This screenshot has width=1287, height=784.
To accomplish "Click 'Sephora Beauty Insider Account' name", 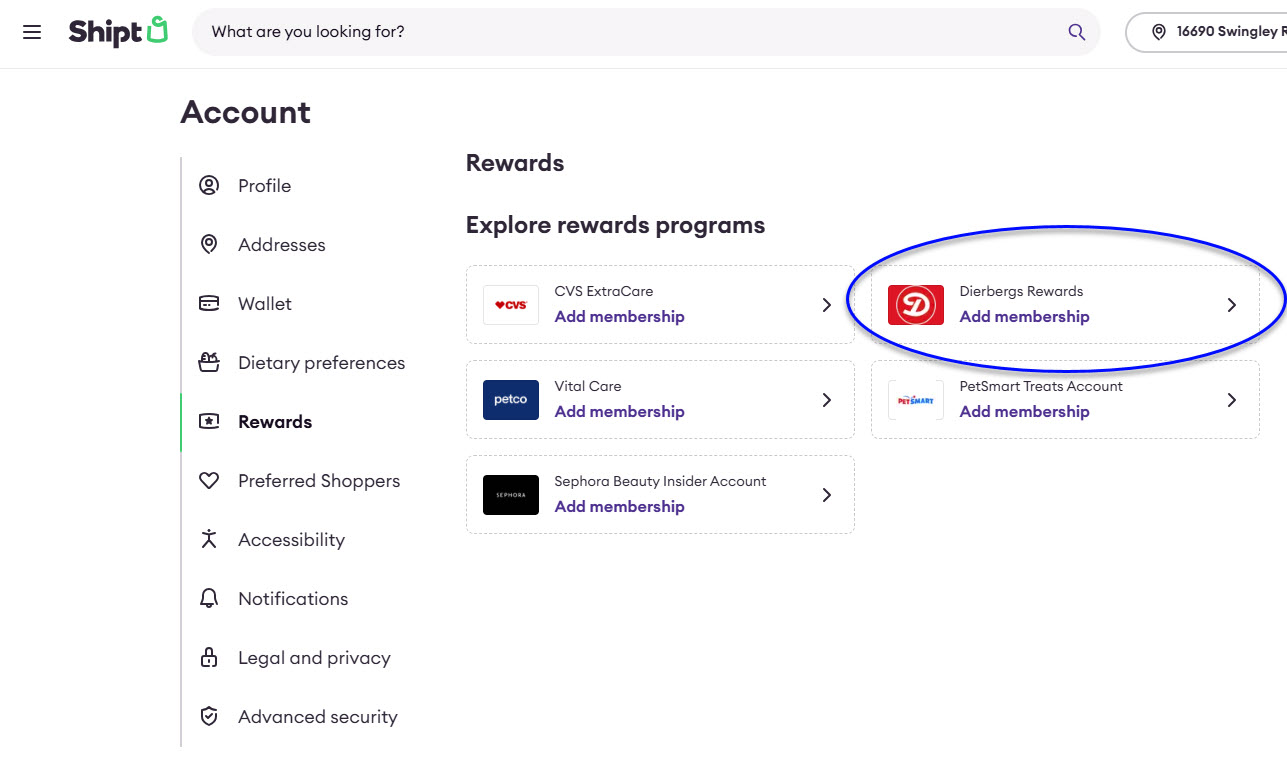I will click(660, 481).
